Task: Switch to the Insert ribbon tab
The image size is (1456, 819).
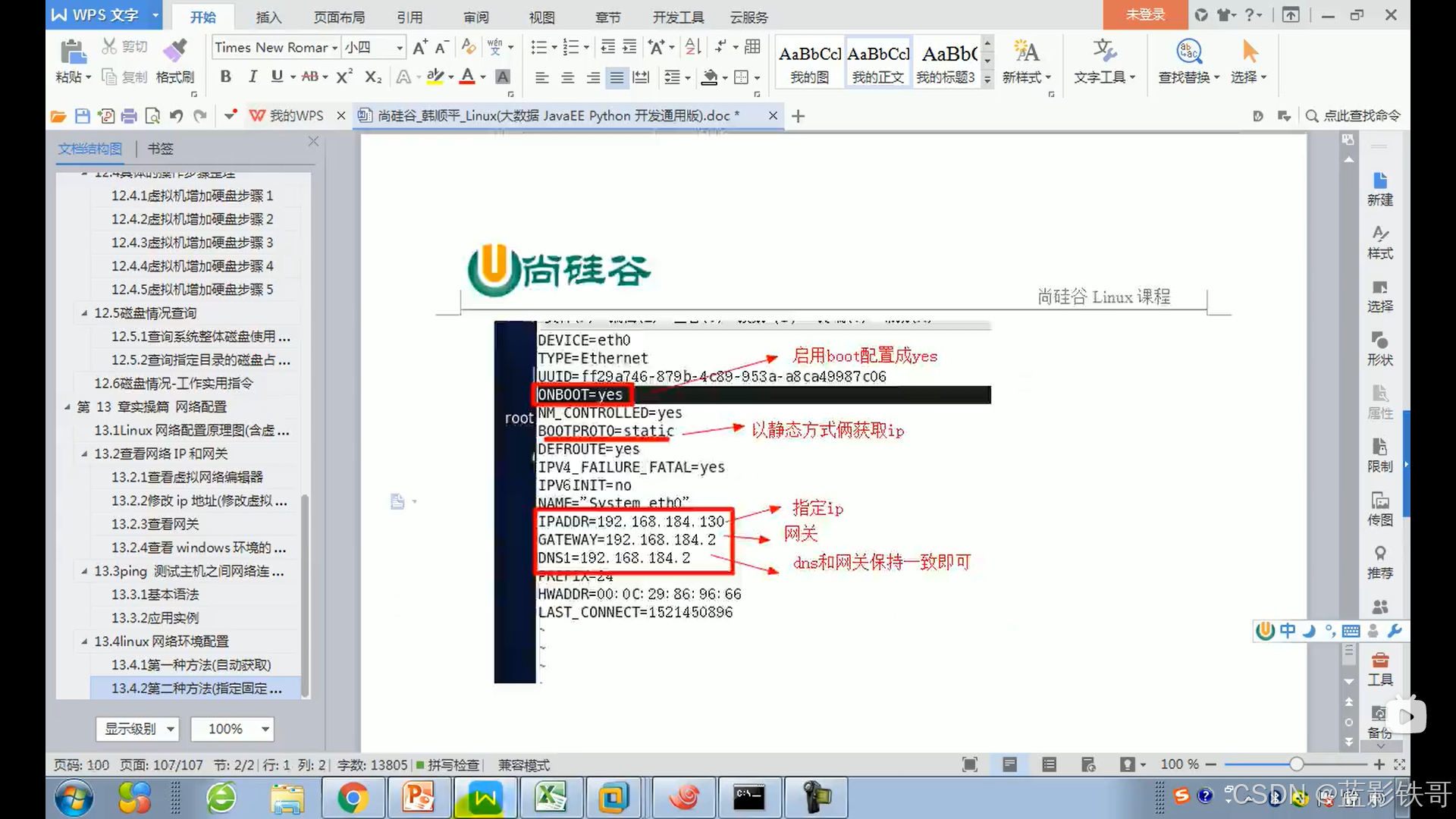Action: coord(268,17)
